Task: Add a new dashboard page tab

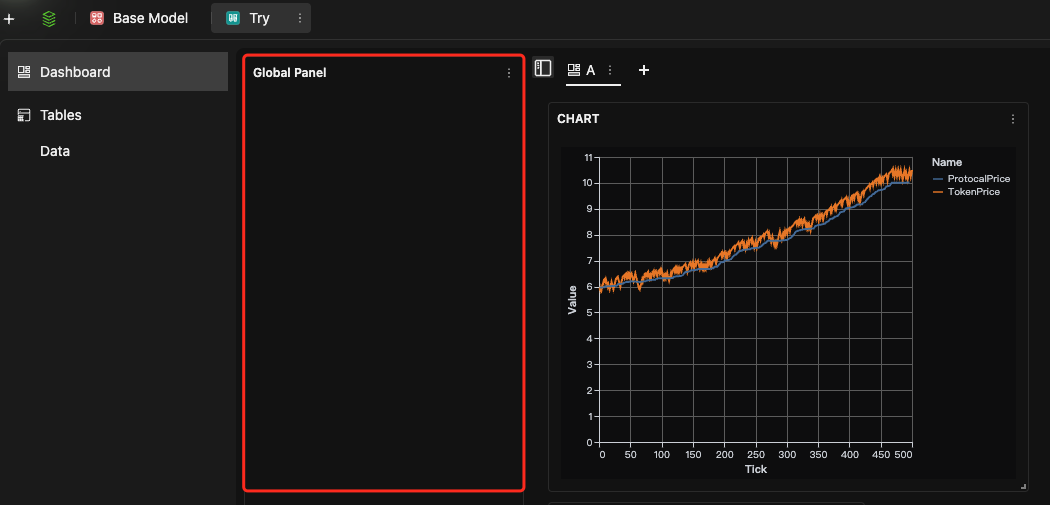Action: [644, 70]
